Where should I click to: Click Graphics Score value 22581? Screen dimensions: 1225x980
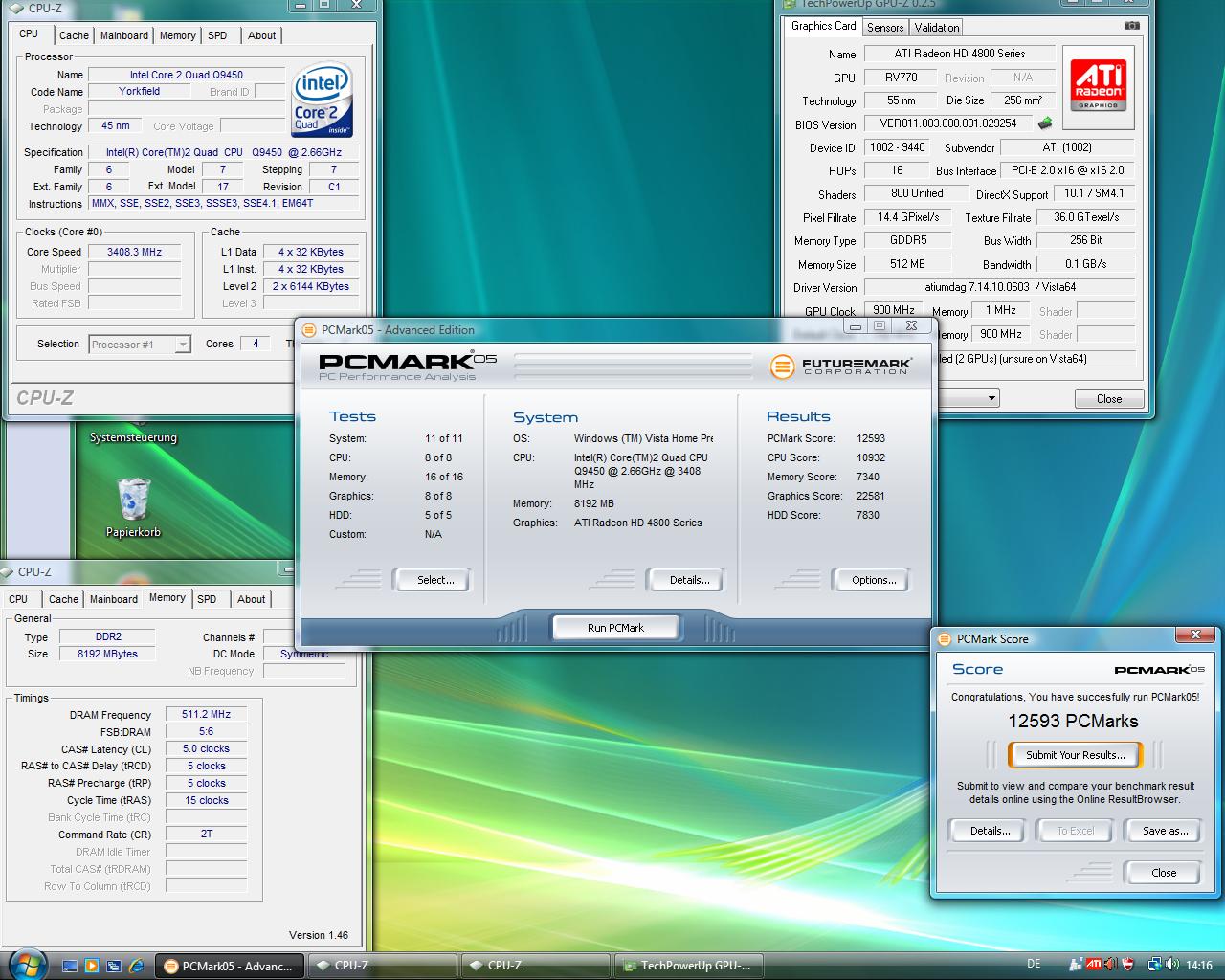tap(870, 496)
